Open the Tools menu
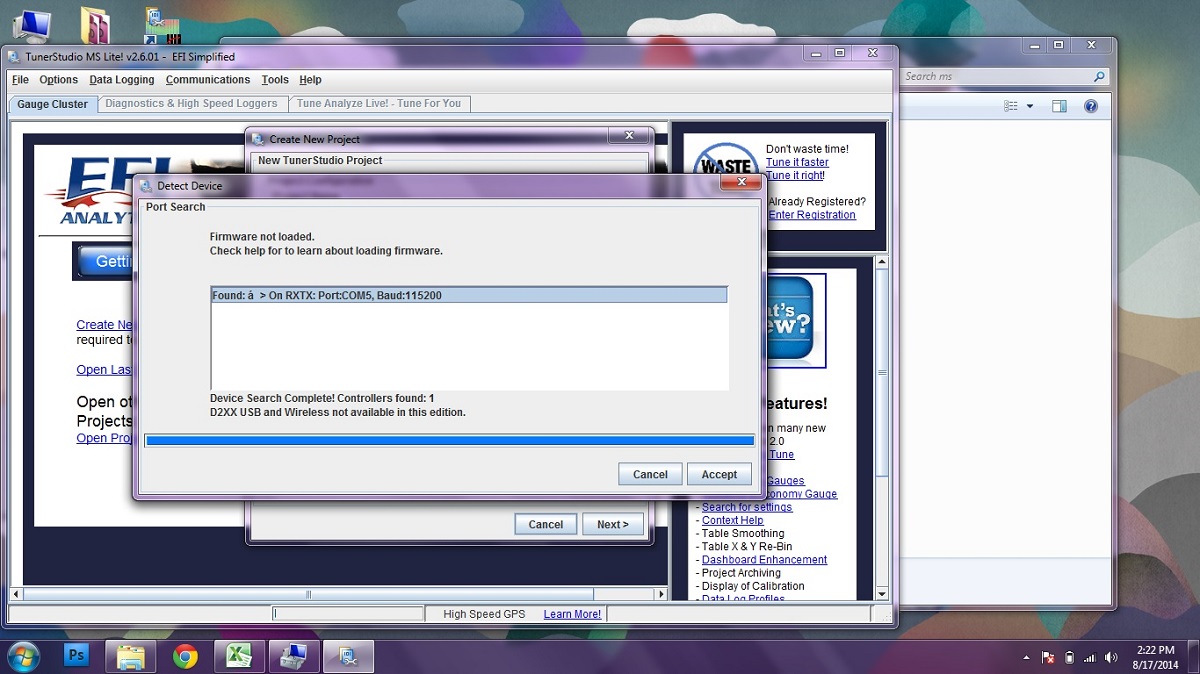The image size is (1200, 674). [x=275, y=80]
